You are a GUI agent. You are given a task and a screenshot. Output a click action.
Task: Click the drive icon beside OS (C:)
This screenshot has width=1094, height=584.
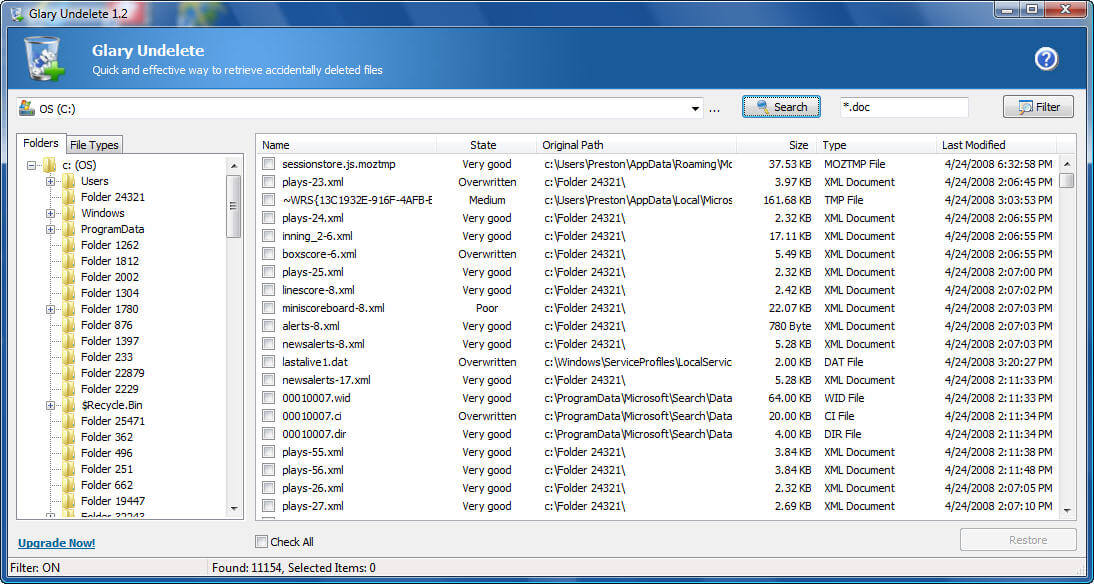[22, 106]
